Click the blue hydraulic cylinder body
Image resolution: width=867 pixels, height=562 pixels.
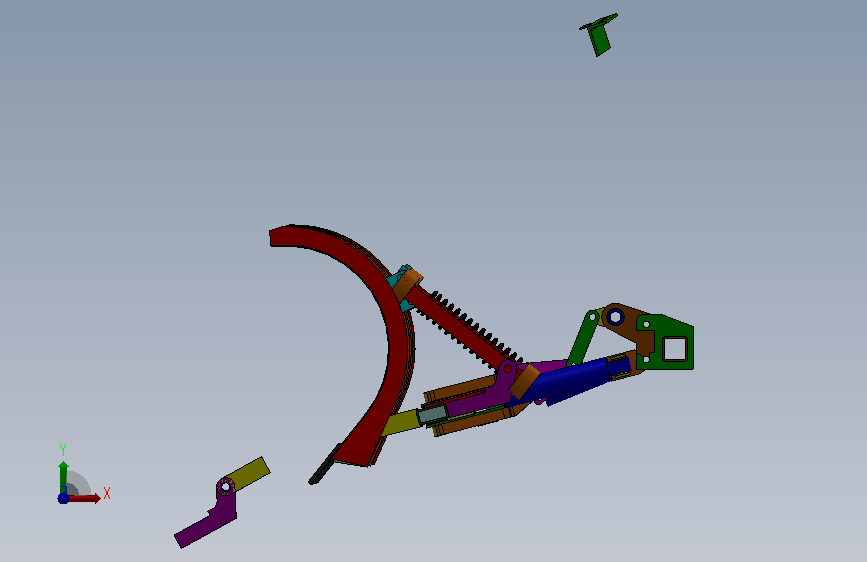(570, 381)
